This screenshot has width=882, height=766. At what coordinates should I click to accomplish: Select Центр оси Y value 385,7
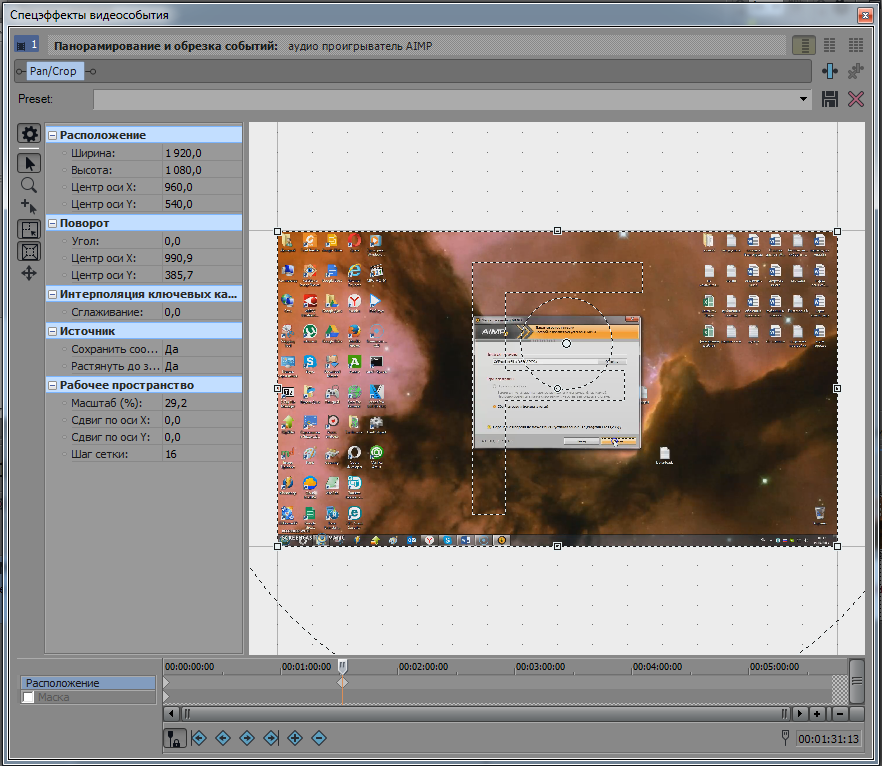pos(202,275)
